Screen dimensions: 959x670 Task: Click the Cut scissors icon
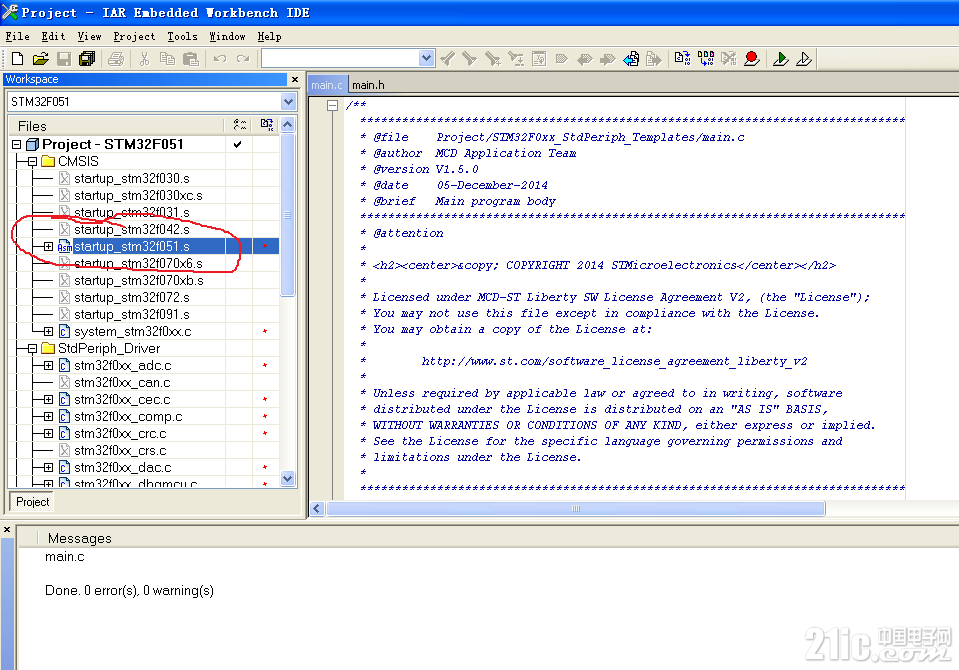(x=144, y=59)
